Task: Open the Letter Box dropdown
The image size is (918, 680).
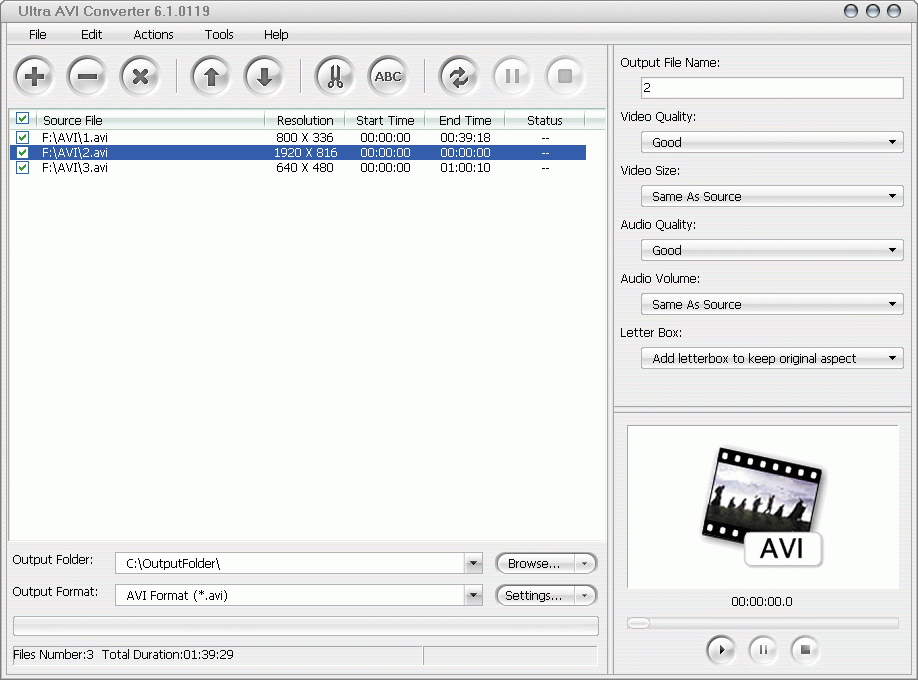Action: pyautogui.click(x=772, y=358)
